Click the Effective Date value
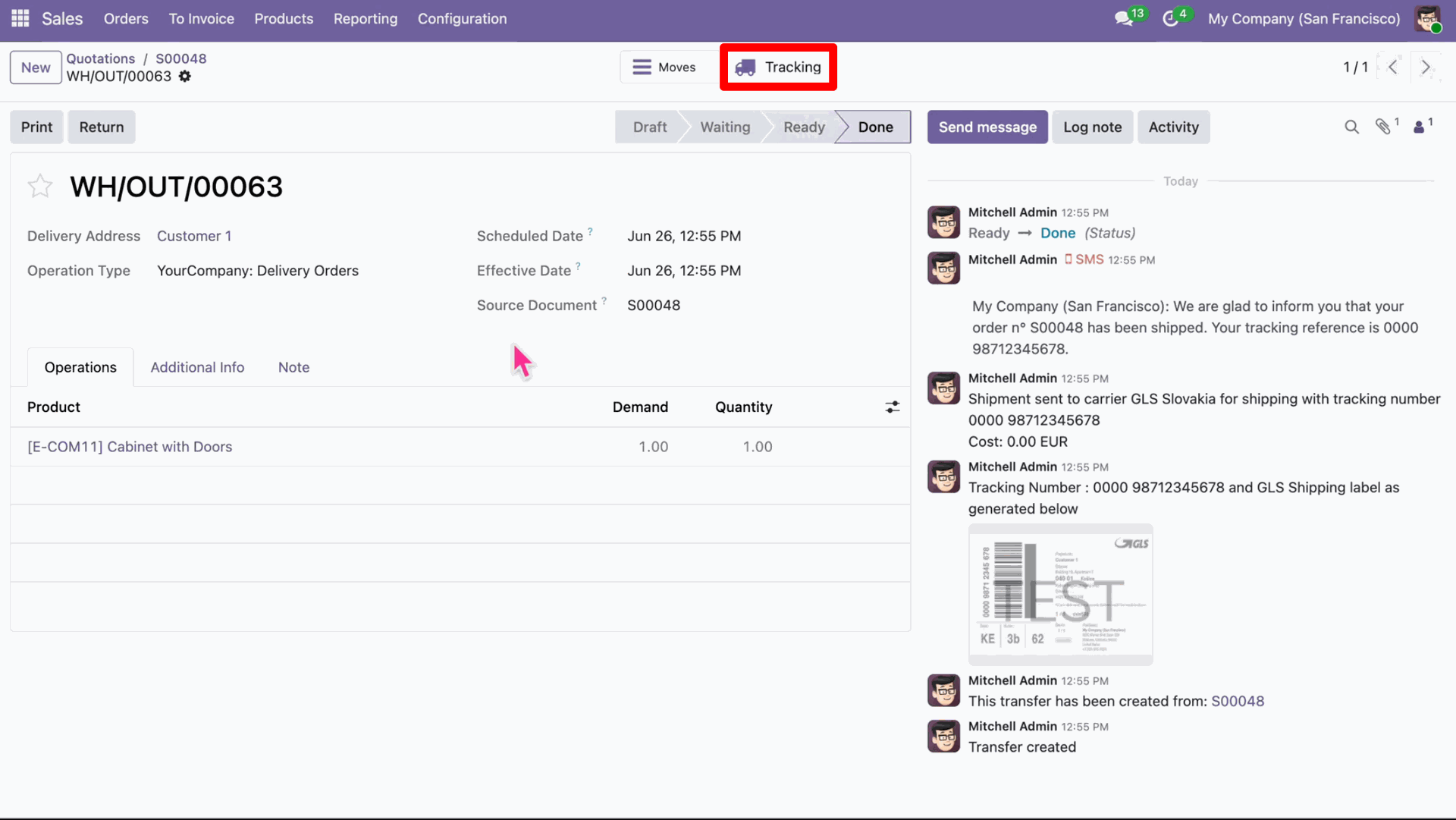The image size is (1456, 820). [684, 271]
